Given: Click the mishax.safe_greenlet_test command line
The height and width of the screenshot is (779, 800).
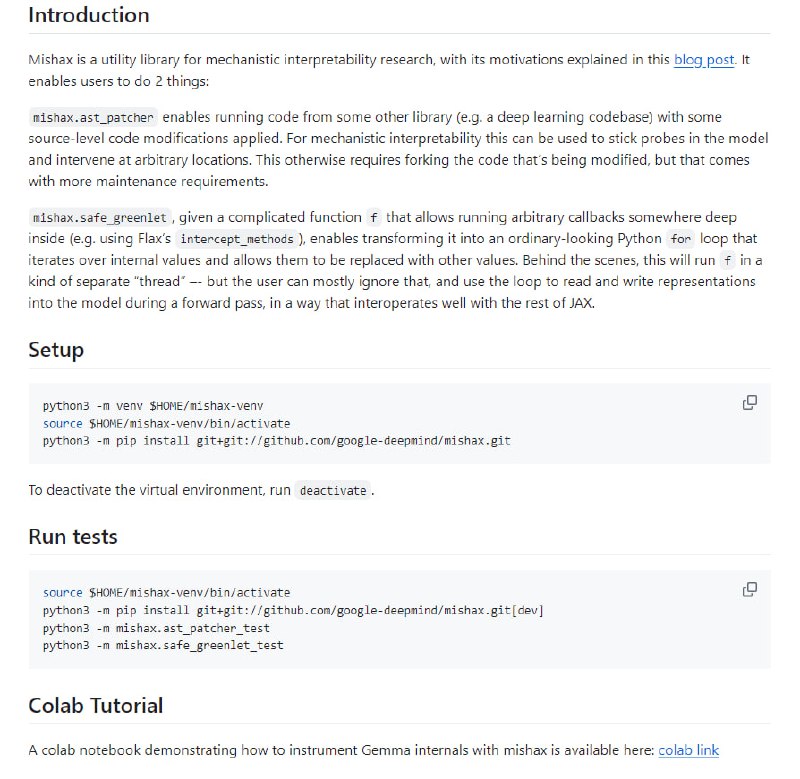Looking at the screenshot, I should [163, 645].
